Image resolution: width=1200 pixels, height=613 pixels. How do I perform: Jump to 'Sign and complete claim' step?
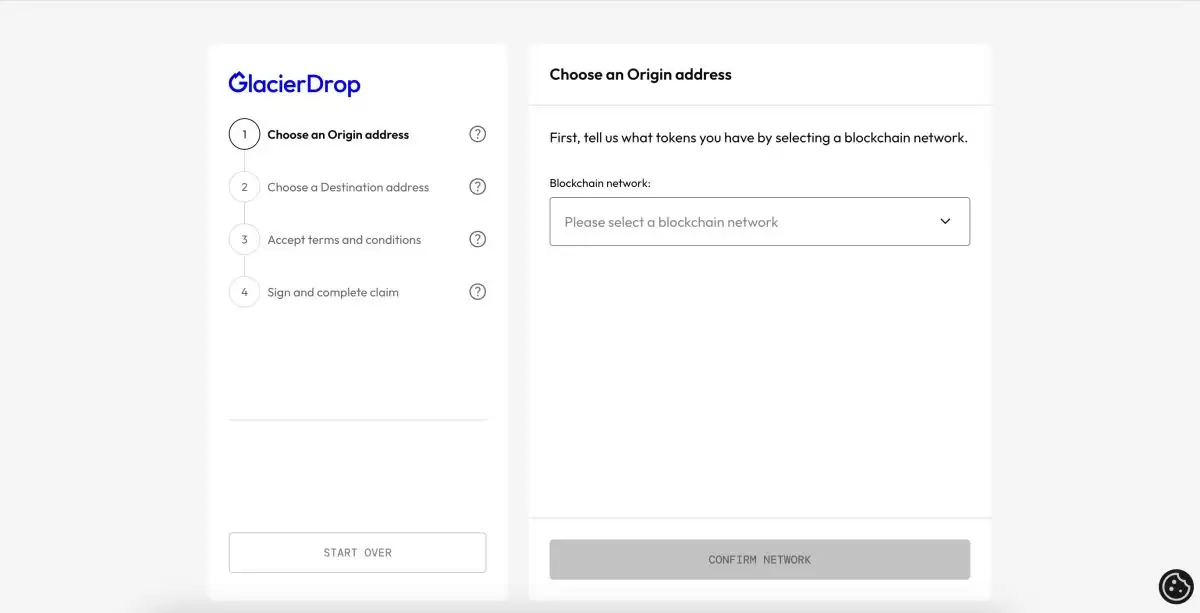tap(333, 293)
